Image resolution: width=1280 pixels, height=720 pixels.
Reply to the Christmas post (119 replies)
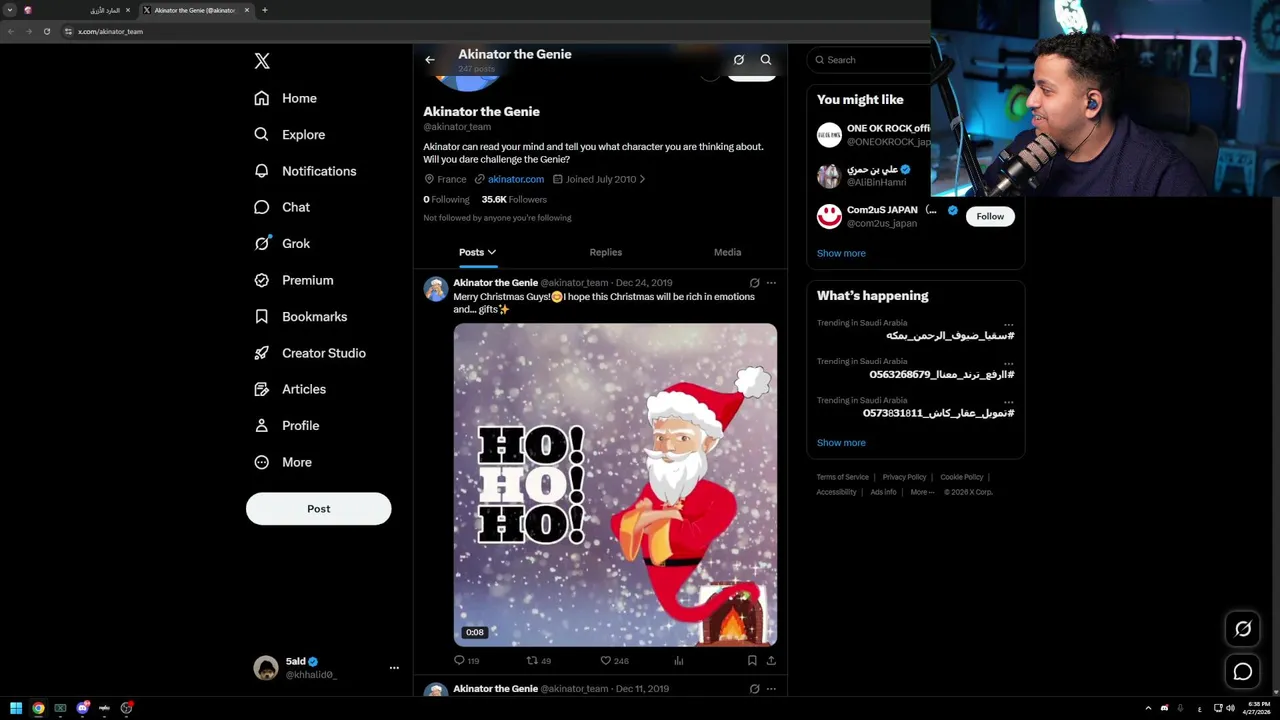467,661
